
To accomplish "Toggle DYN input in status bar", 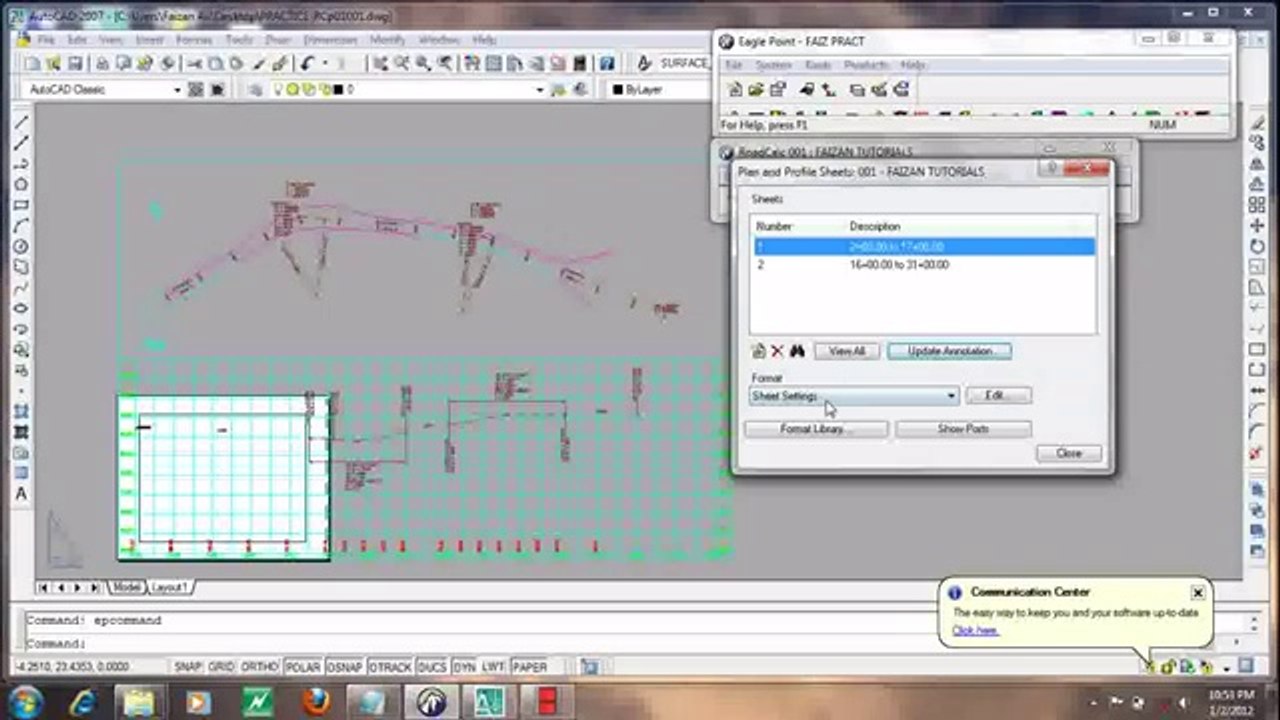I will pos(464,667).
